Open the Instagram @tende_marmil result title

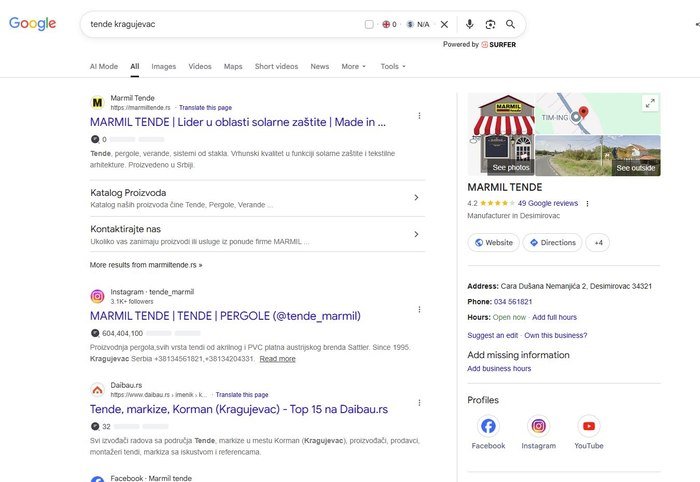225,316
